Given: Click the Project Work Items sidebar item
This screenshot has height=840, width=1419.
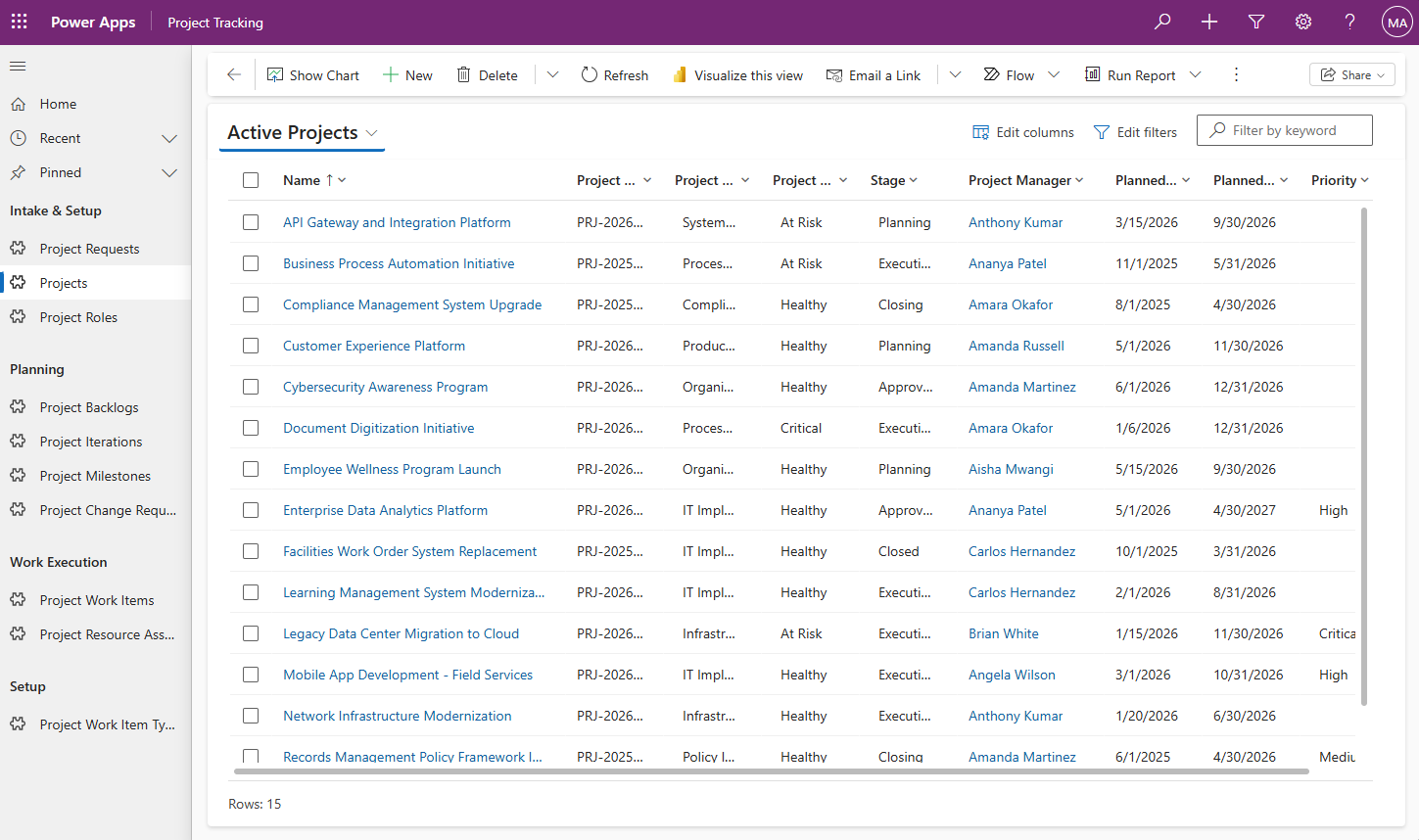Looking at the screenshot, I should click(95, 600).
